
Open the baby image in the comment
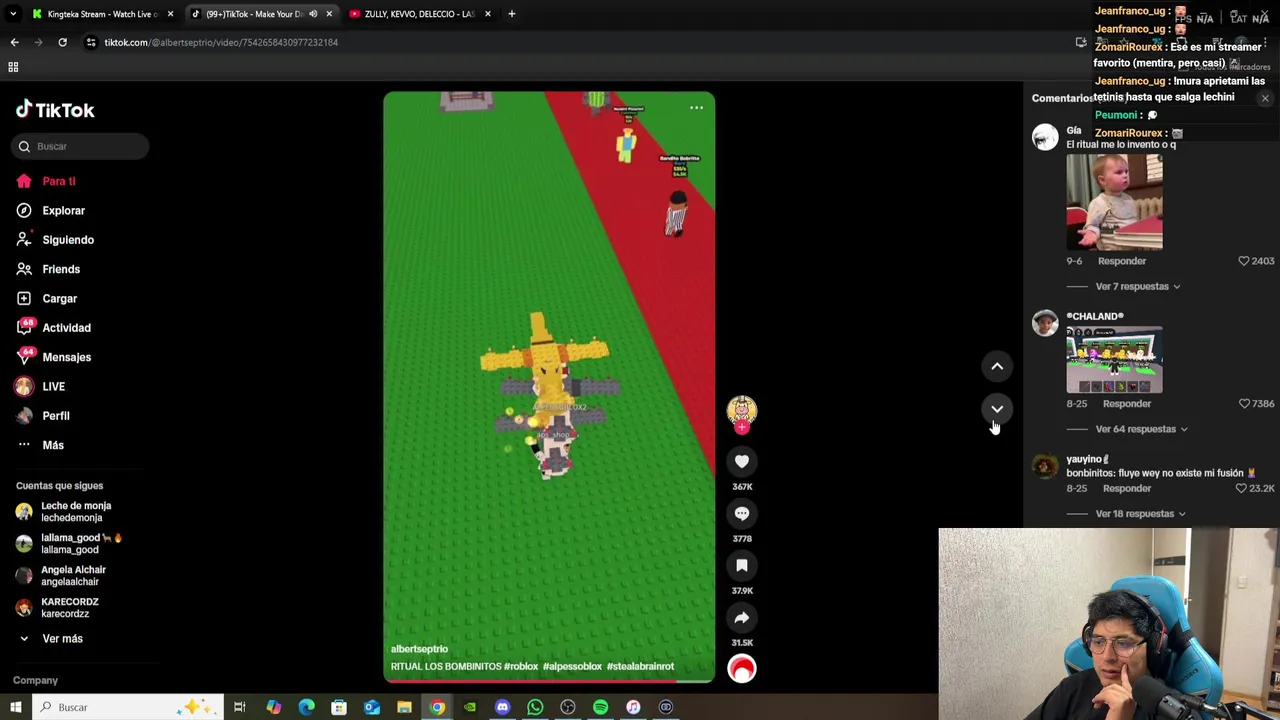point(1114,202)
